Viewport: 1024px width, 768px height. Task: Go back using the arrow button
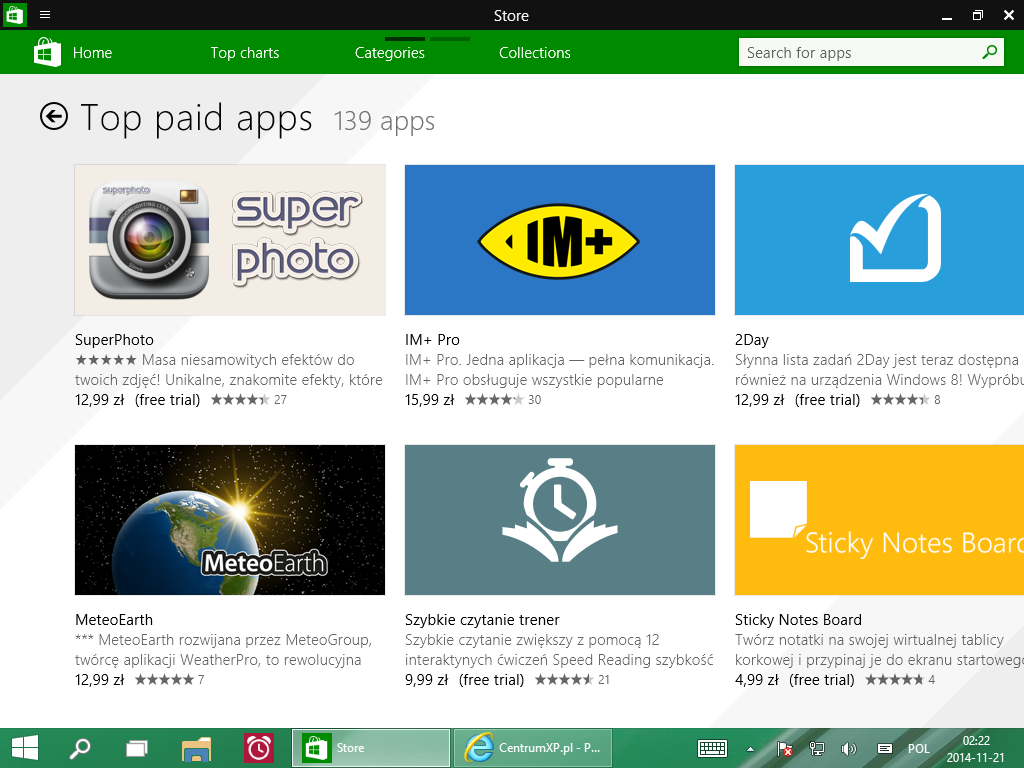click(54, 117)
